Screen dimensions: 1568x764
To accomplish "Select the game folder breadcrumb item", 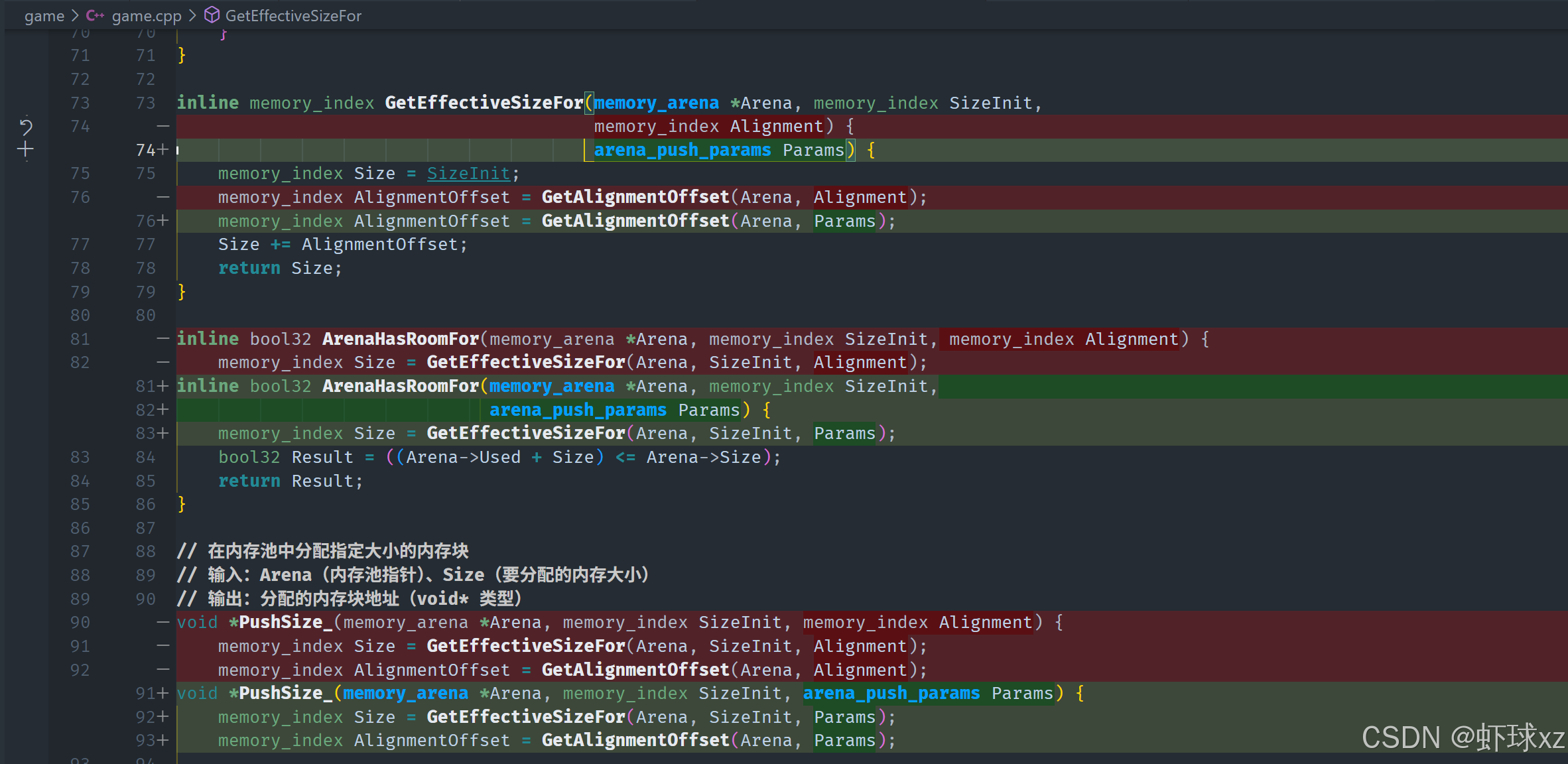I will 44,15.
